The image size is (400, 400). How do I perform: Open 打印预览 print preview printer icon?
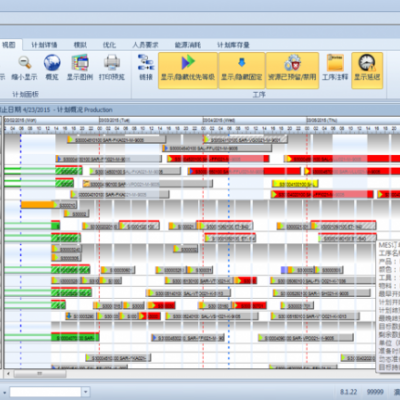tap(112, 63)
